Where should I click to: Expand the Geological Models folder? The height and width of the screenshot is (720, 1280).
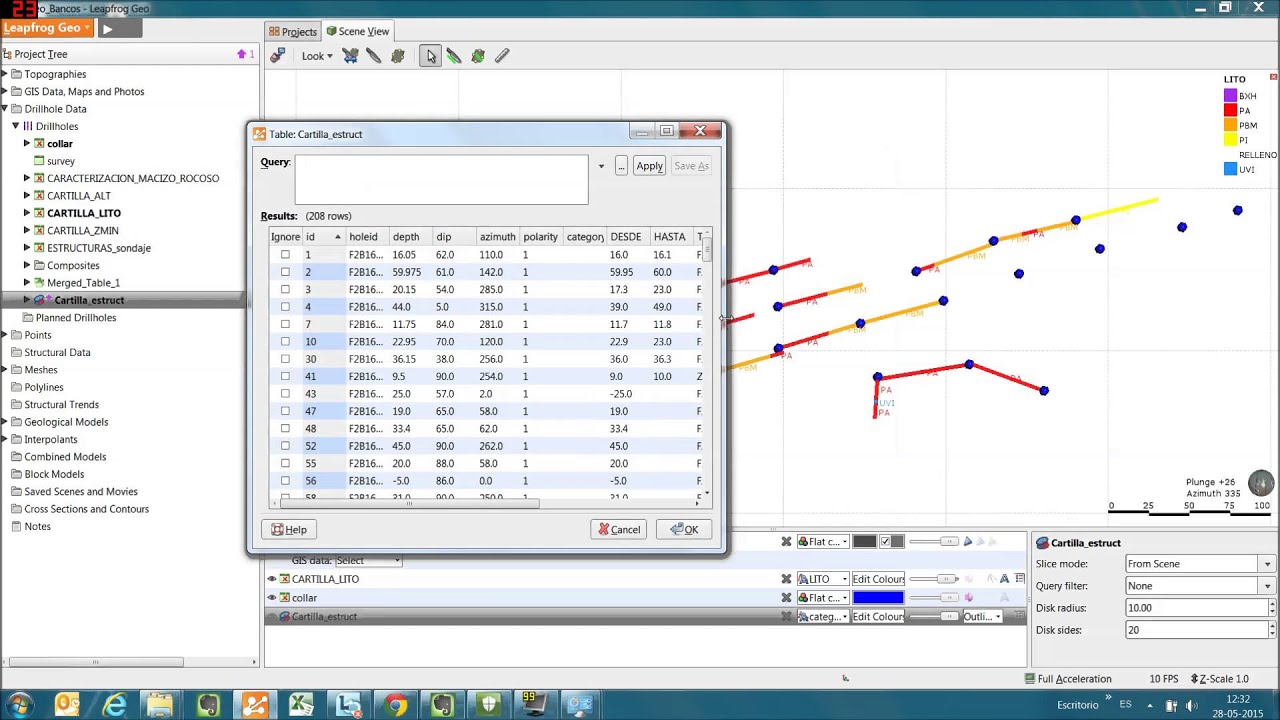tap(4, 422)
